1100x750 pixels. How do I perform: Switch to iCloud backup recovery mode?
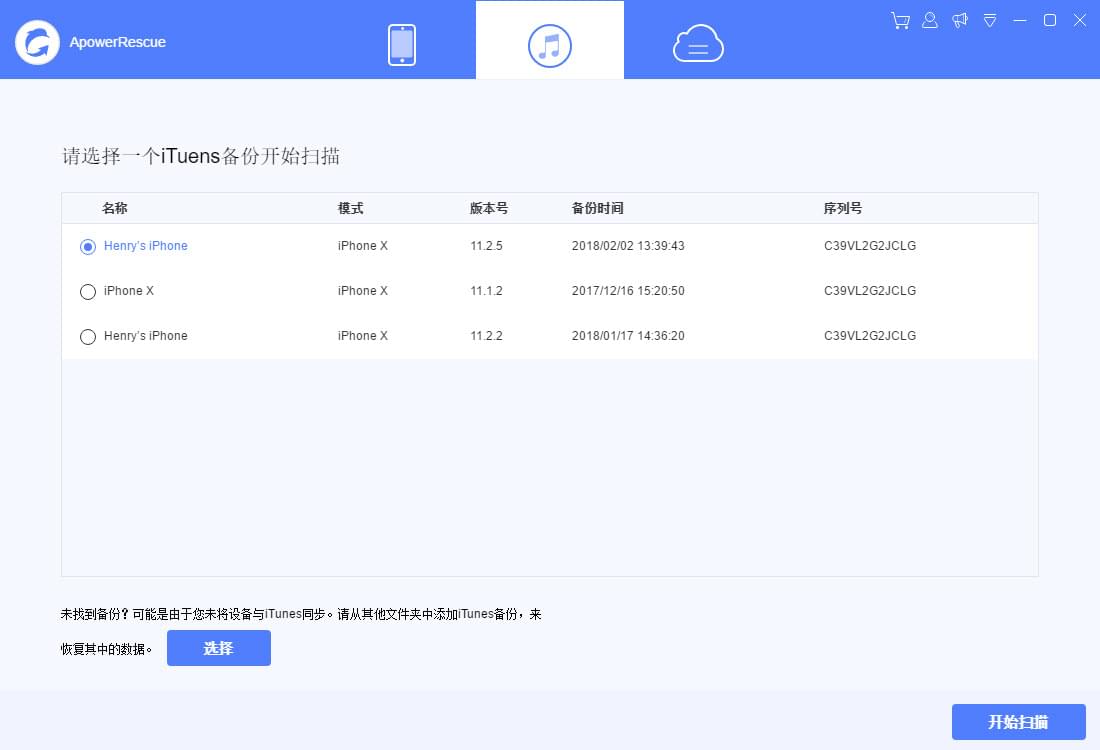click(697, 43)
